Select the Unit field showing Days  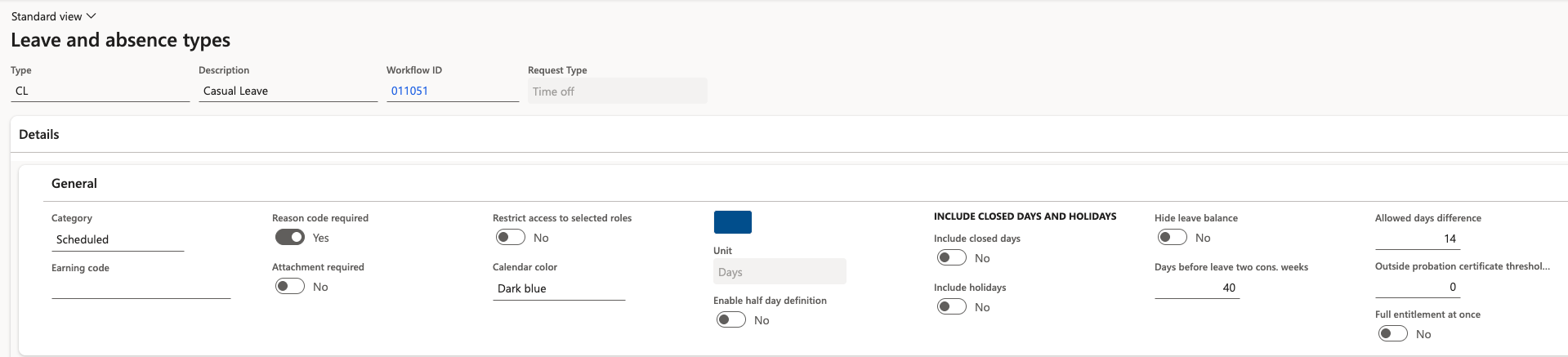(780, 272)
